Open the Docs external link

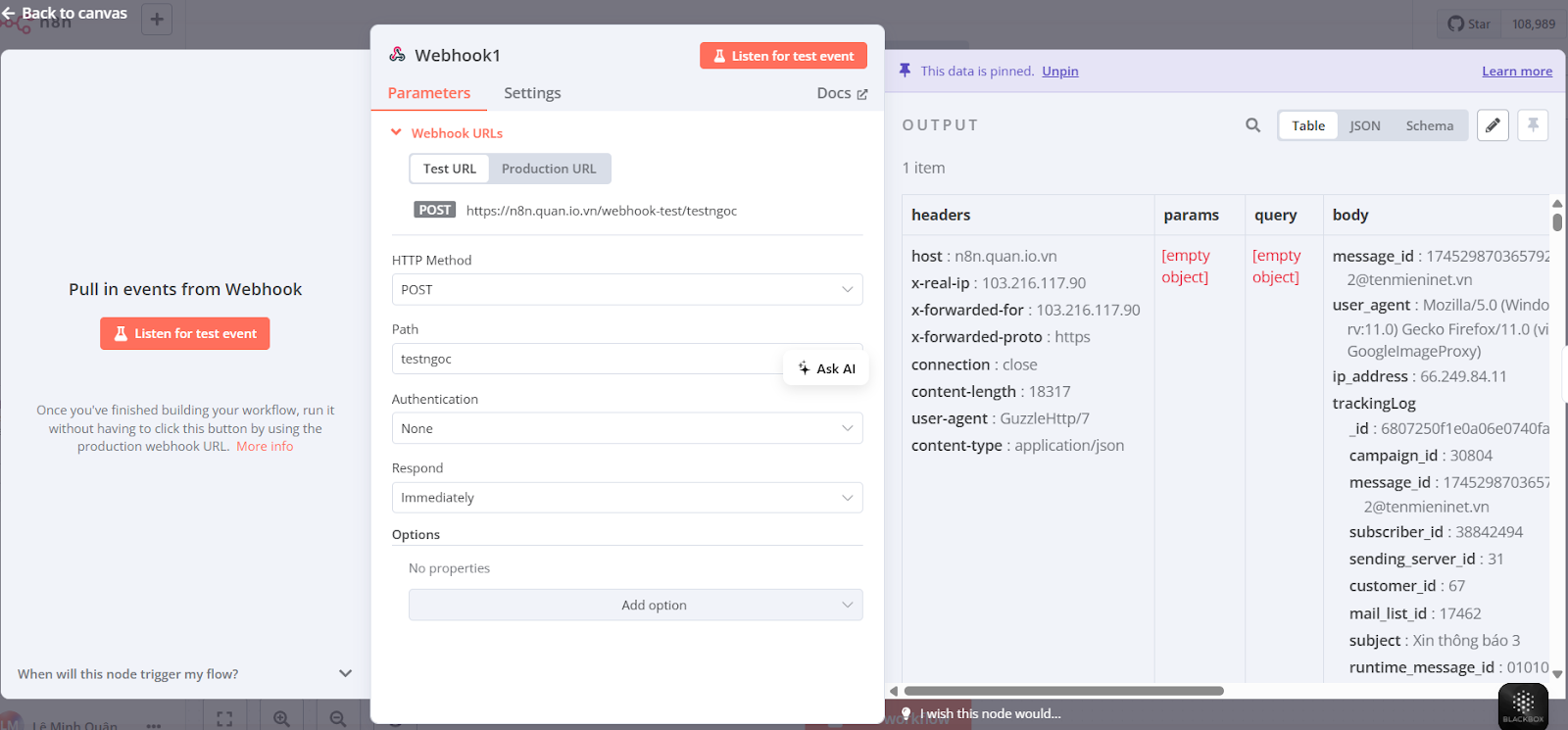(x=842, y=93)
